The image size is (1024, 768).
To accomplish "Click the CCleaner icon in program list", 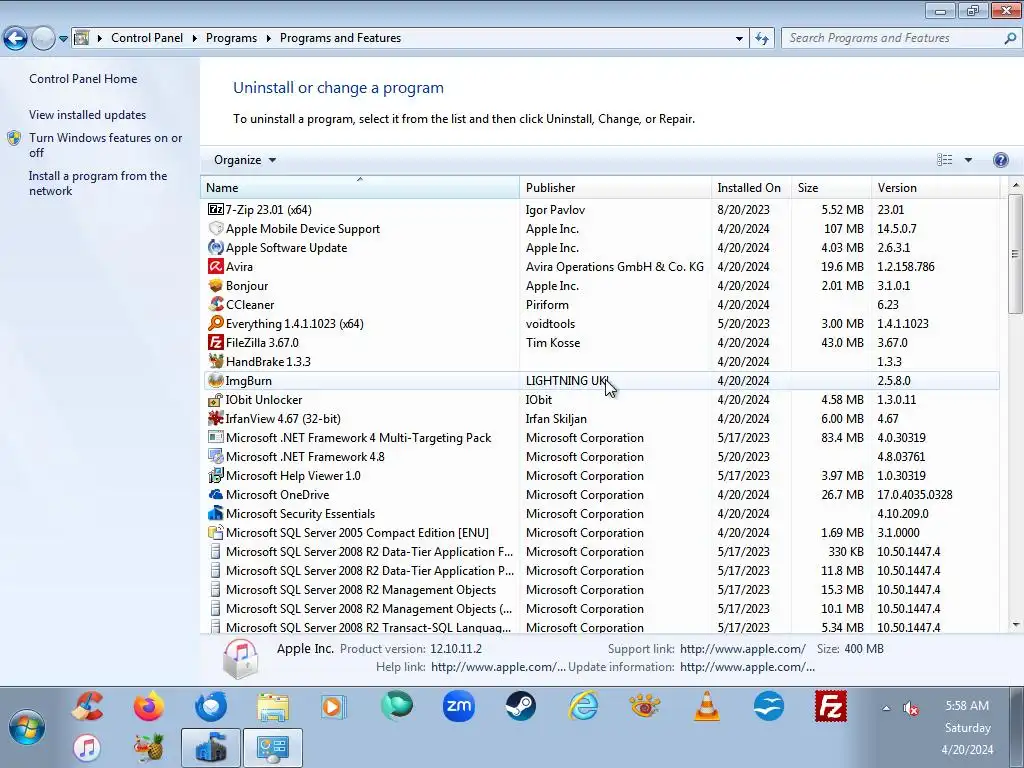I will coord(216,304).
